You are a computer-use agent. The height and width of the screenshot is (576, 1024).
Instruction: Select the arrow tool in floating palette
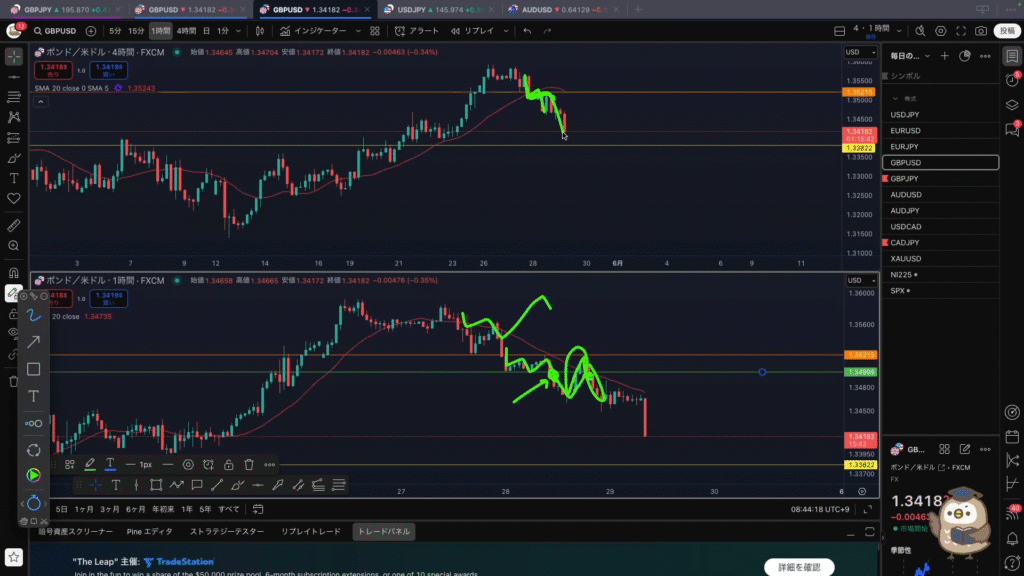pyautogui.click(x=33, y=342)
